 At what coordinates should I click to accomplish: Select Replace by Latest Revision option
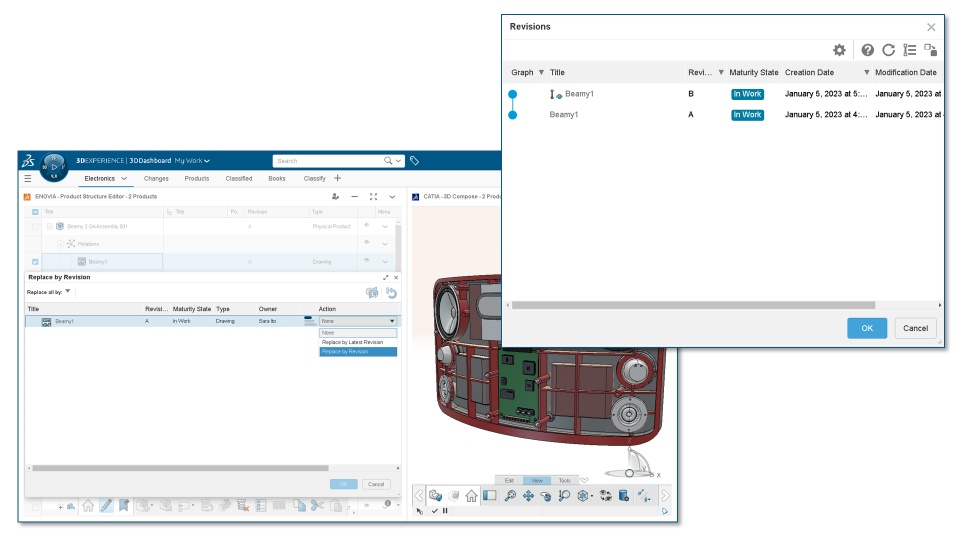pos(358,342)
